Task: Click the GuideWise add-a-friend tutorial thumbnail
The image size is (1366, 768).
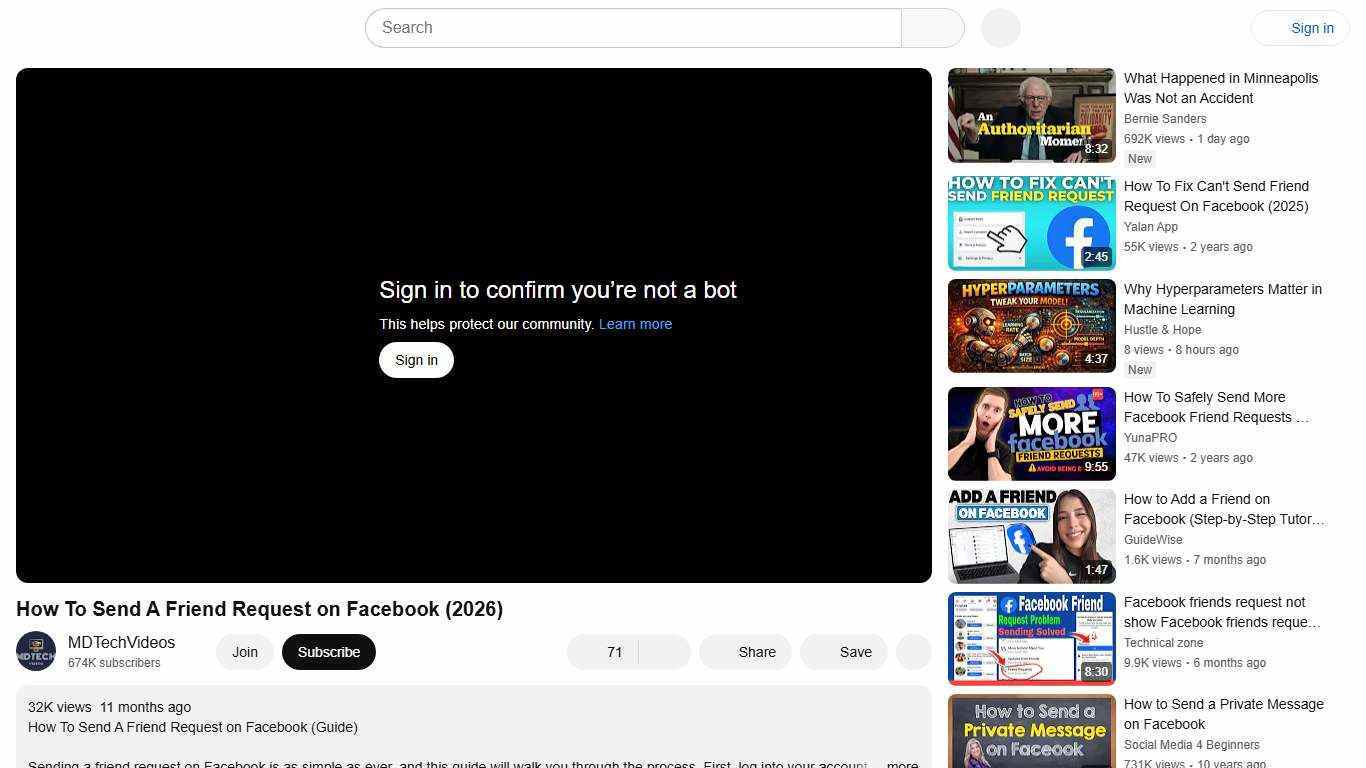Action: 1031,536
